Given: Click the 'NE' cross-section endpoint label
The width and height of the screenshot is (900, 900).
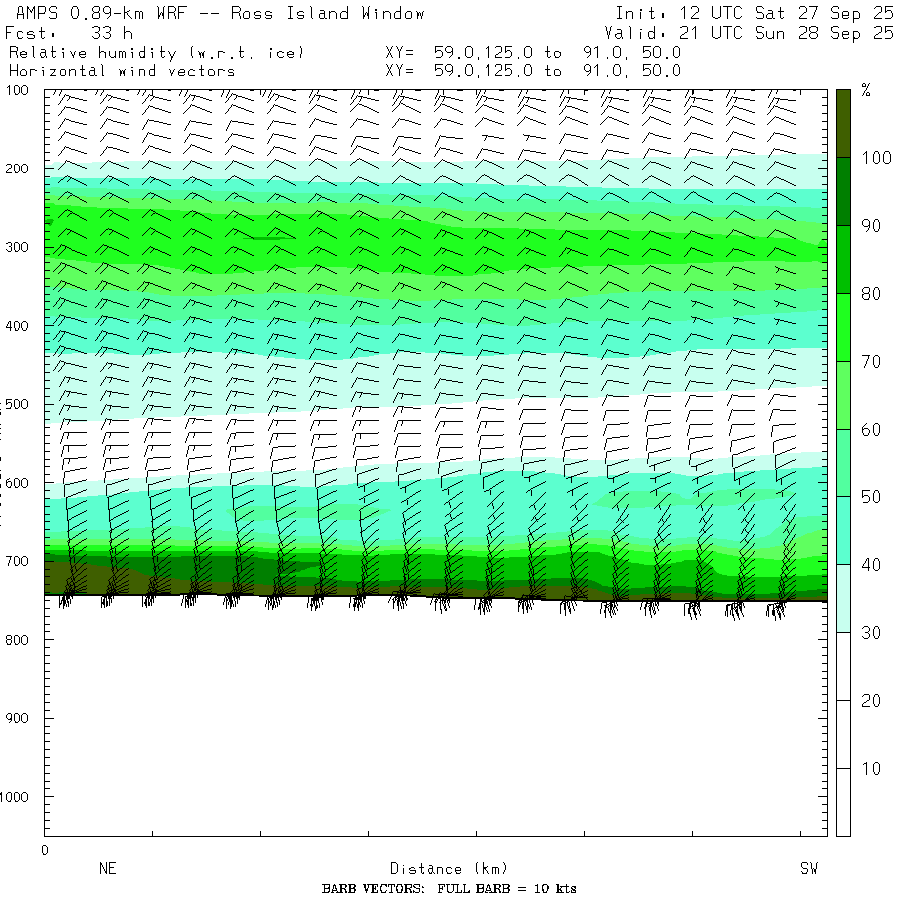Looking at the screenshot, I should click(107, 868).
